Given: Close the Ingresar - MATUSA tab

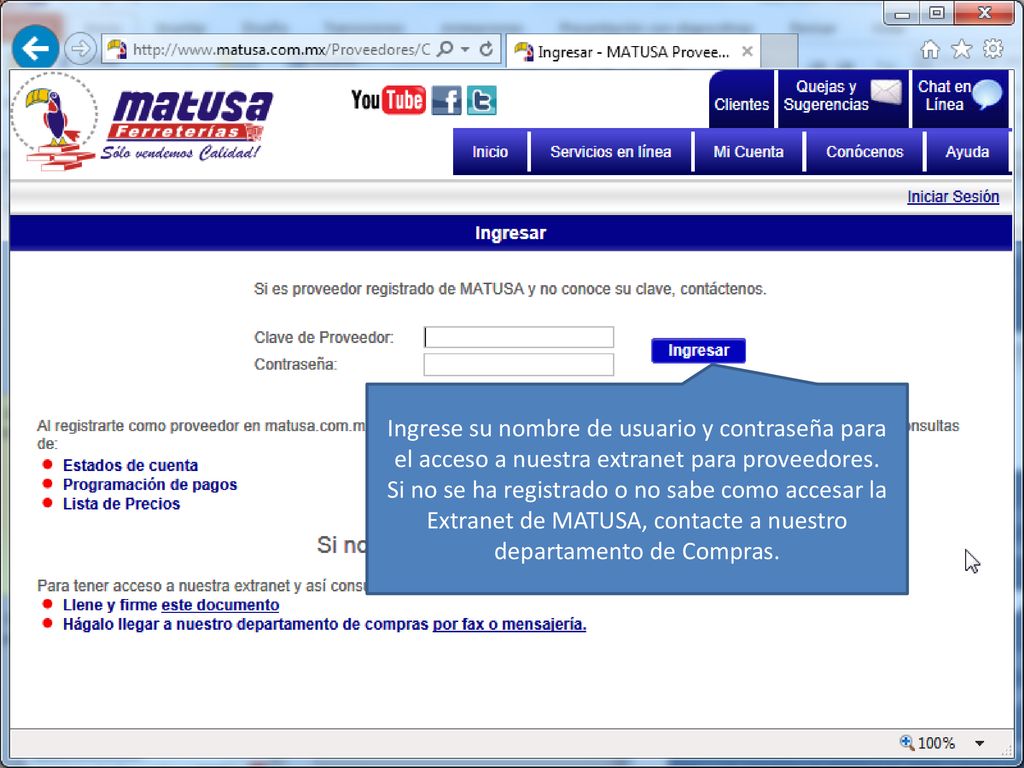Looking at the screenshot, I should click(747, 51).
